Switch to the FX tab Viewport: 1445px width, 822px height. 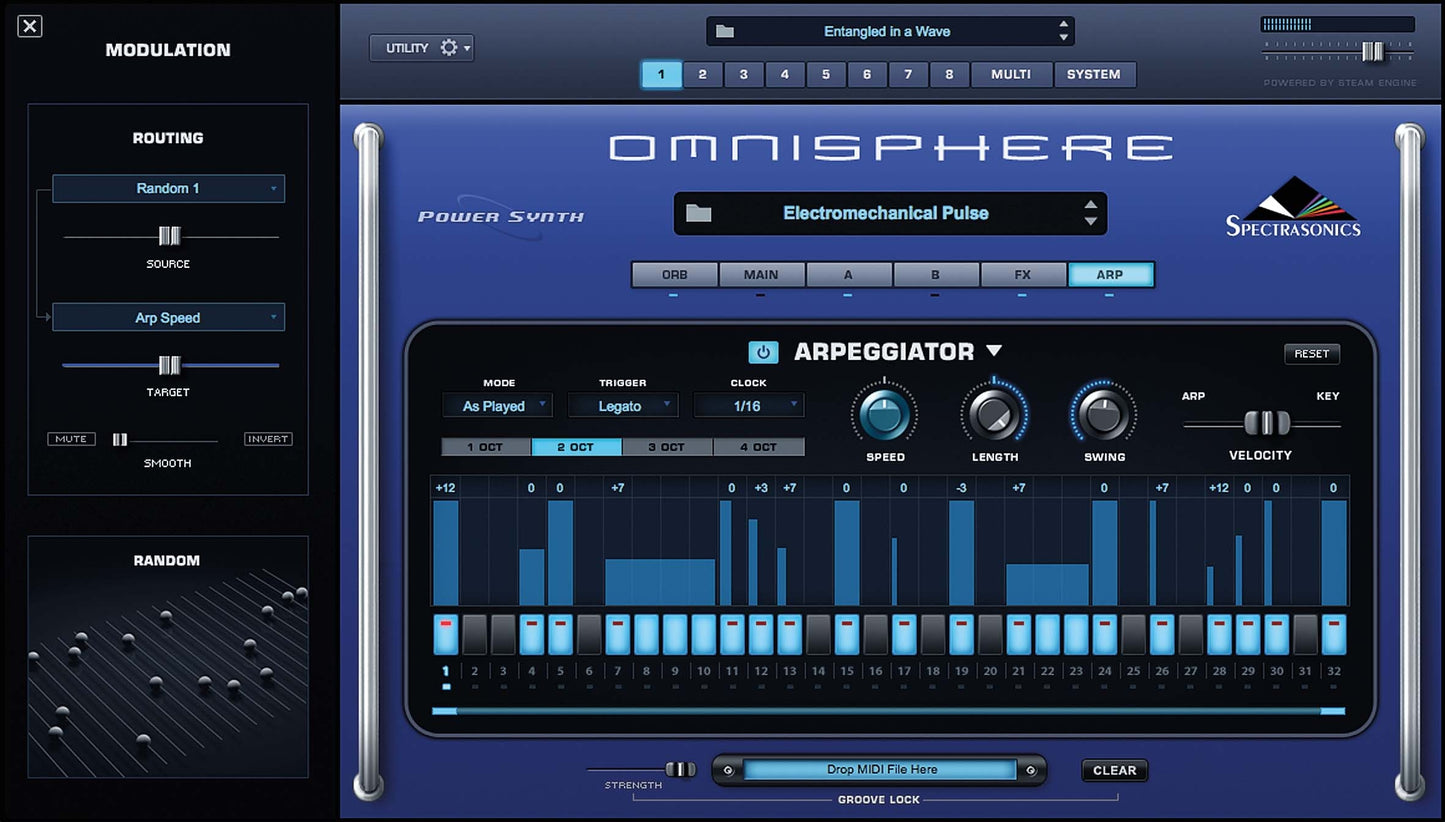click(x=1022, y=275)
